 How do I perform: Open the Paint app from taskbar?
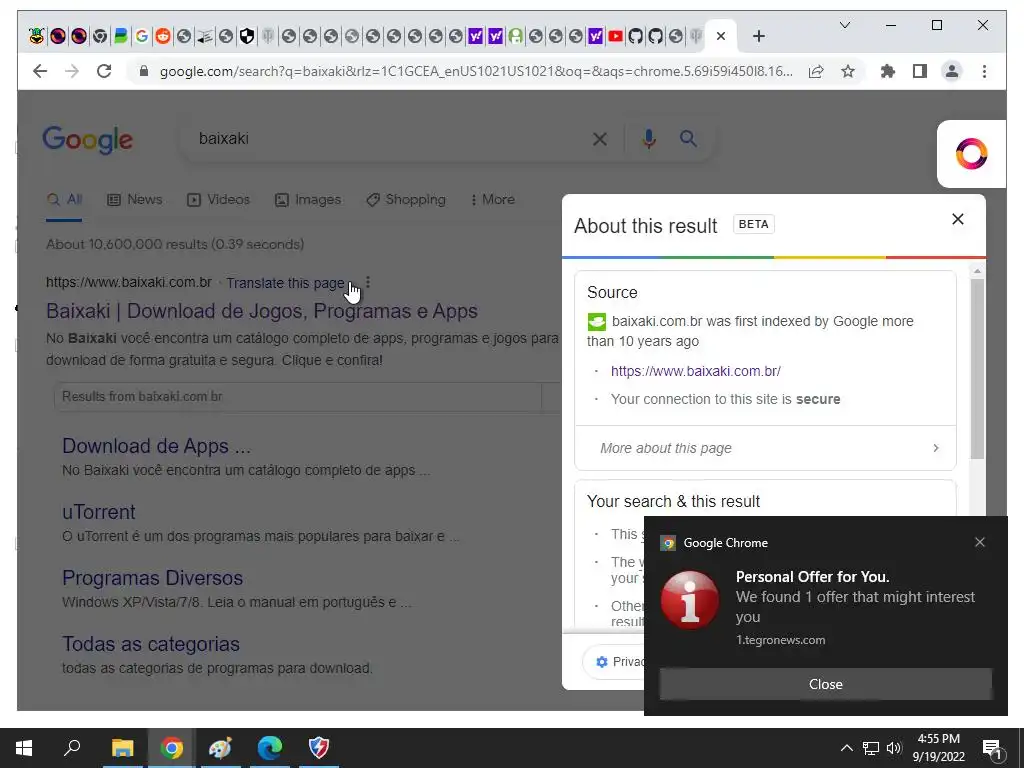coord(220,748)
